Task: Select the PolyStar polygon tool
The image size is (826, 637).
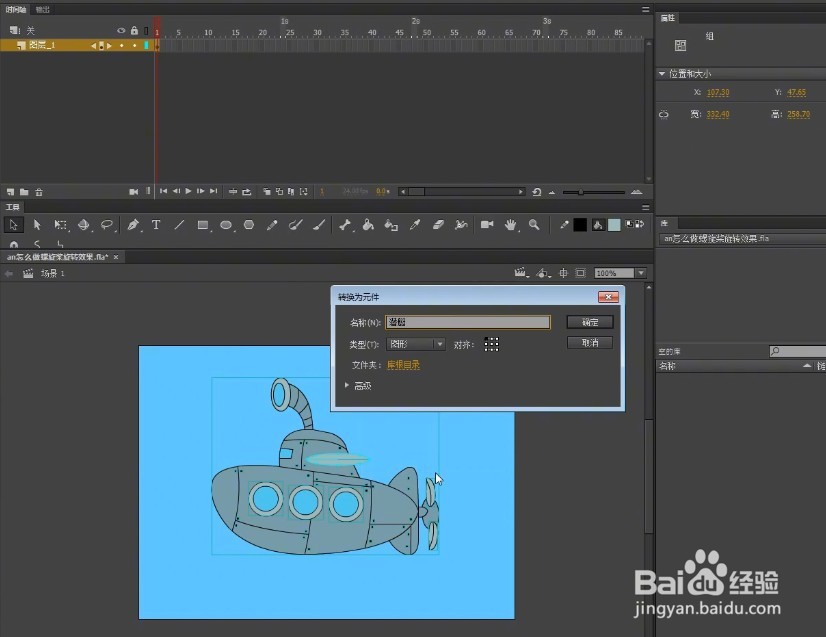Action: (249, 225)
